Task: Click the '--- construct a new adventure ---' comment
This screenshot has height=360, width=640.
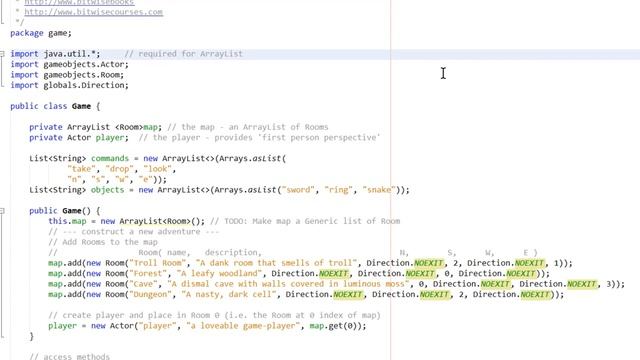Action: [134, 231]
